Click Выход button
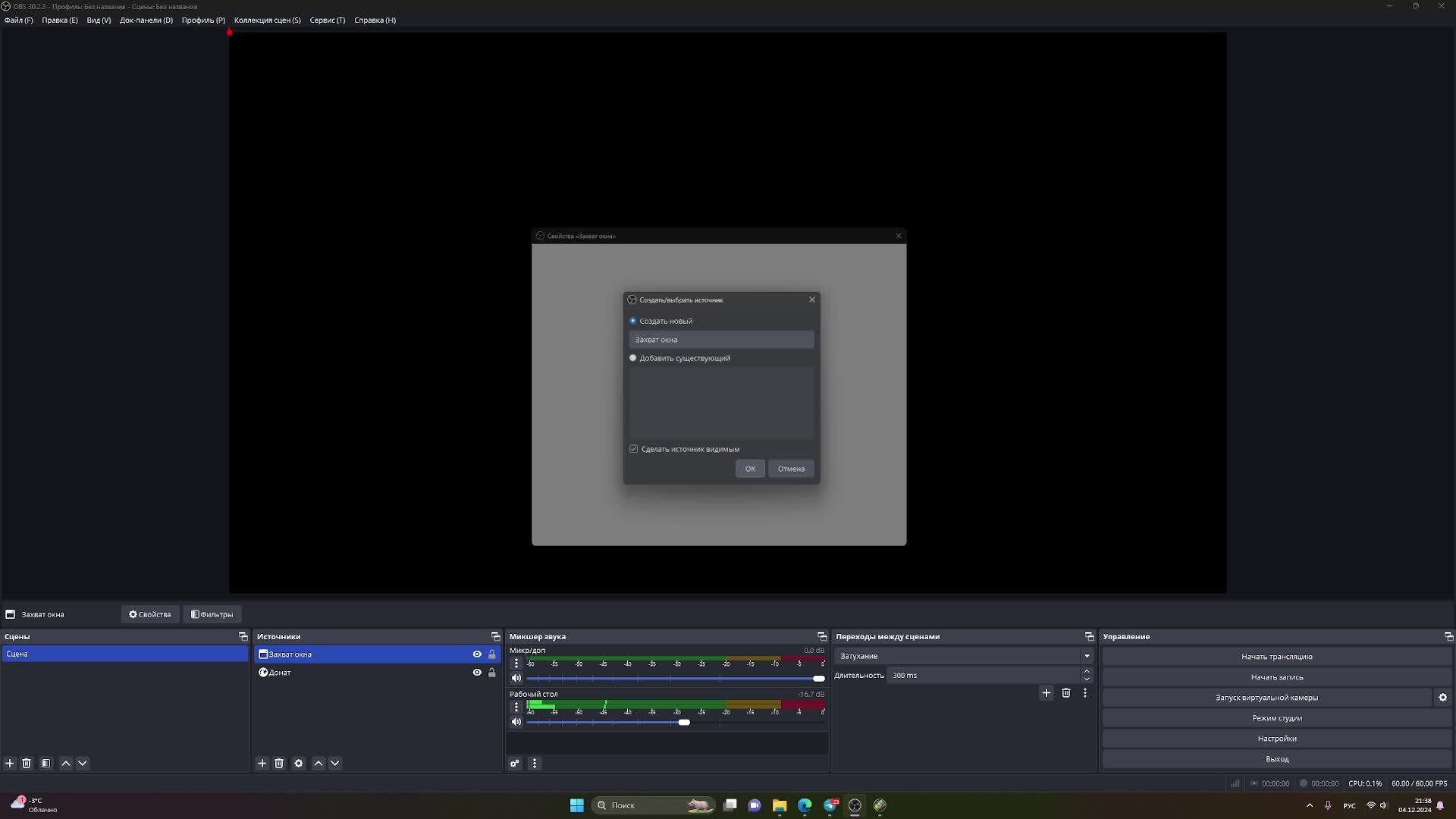This screenshot has width=1456, height=819. pyautogui.click(x=1277, y=759)
